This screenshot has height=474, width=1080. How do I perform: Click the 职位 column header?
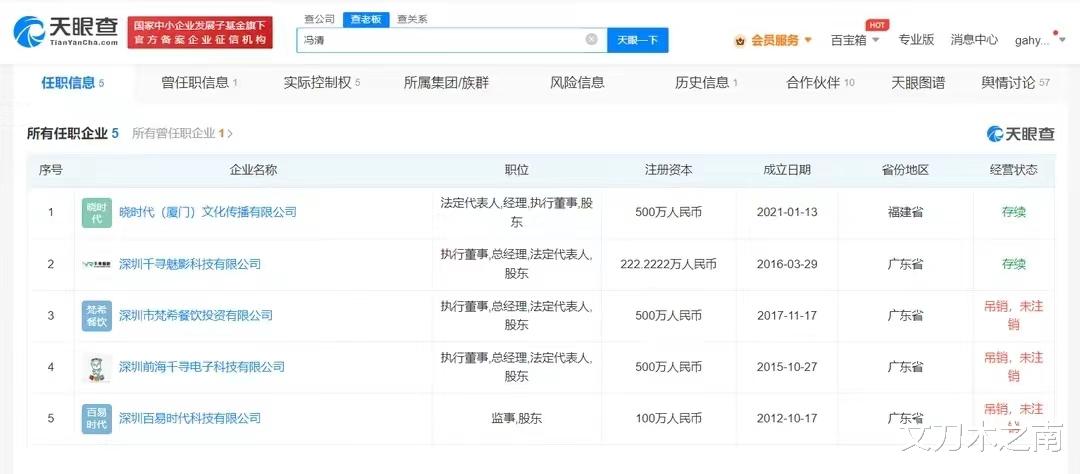[516, 169]
